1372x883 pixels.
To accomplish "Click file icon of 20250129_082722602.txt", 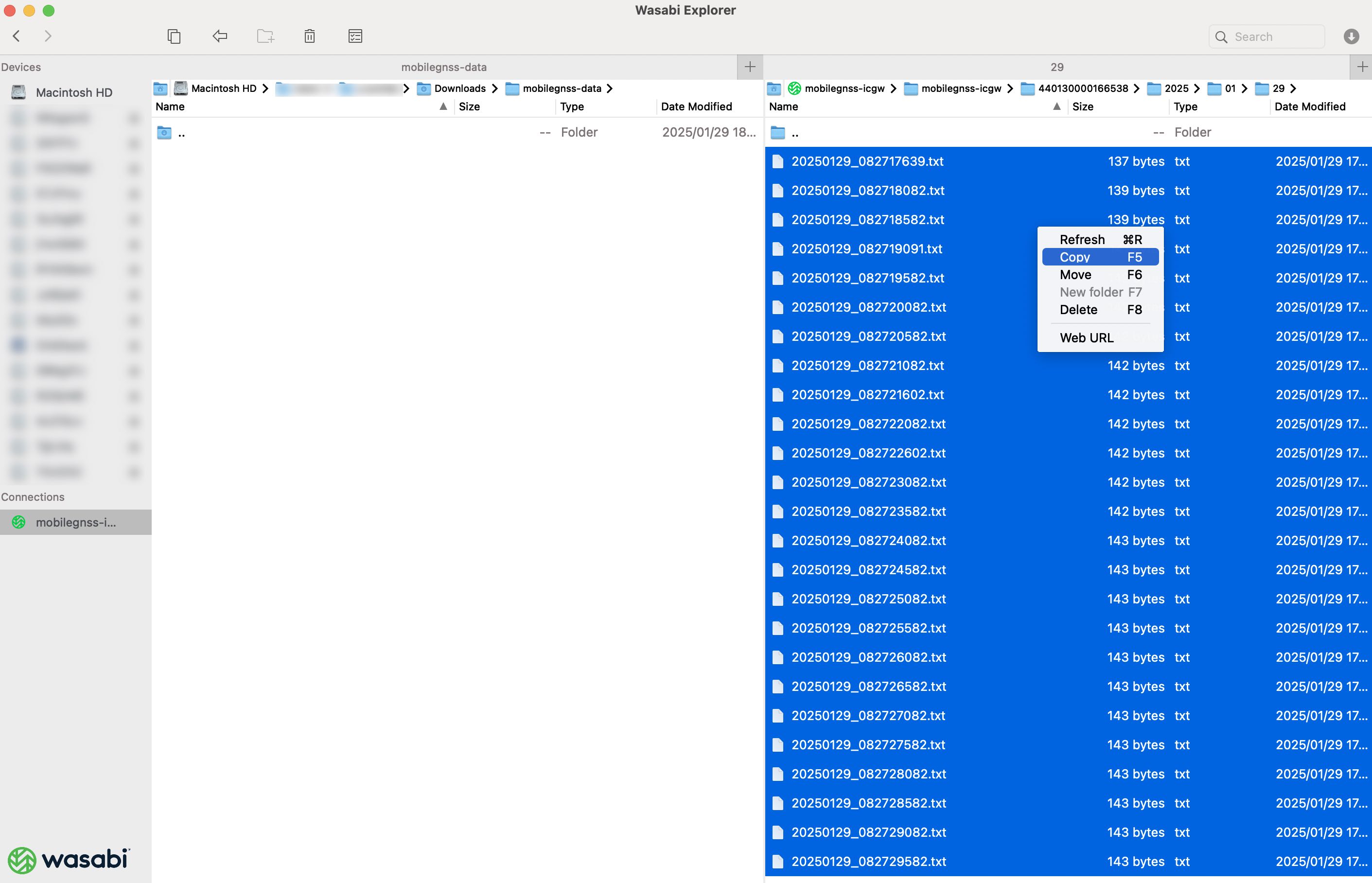I will point(777,453).
